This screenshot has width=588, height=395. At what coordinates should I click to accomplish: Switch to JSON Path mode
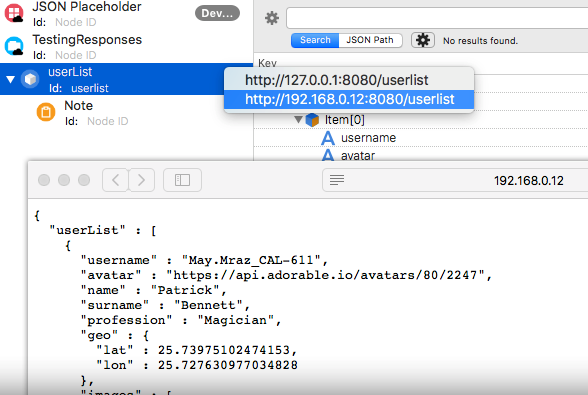[370, 40]
